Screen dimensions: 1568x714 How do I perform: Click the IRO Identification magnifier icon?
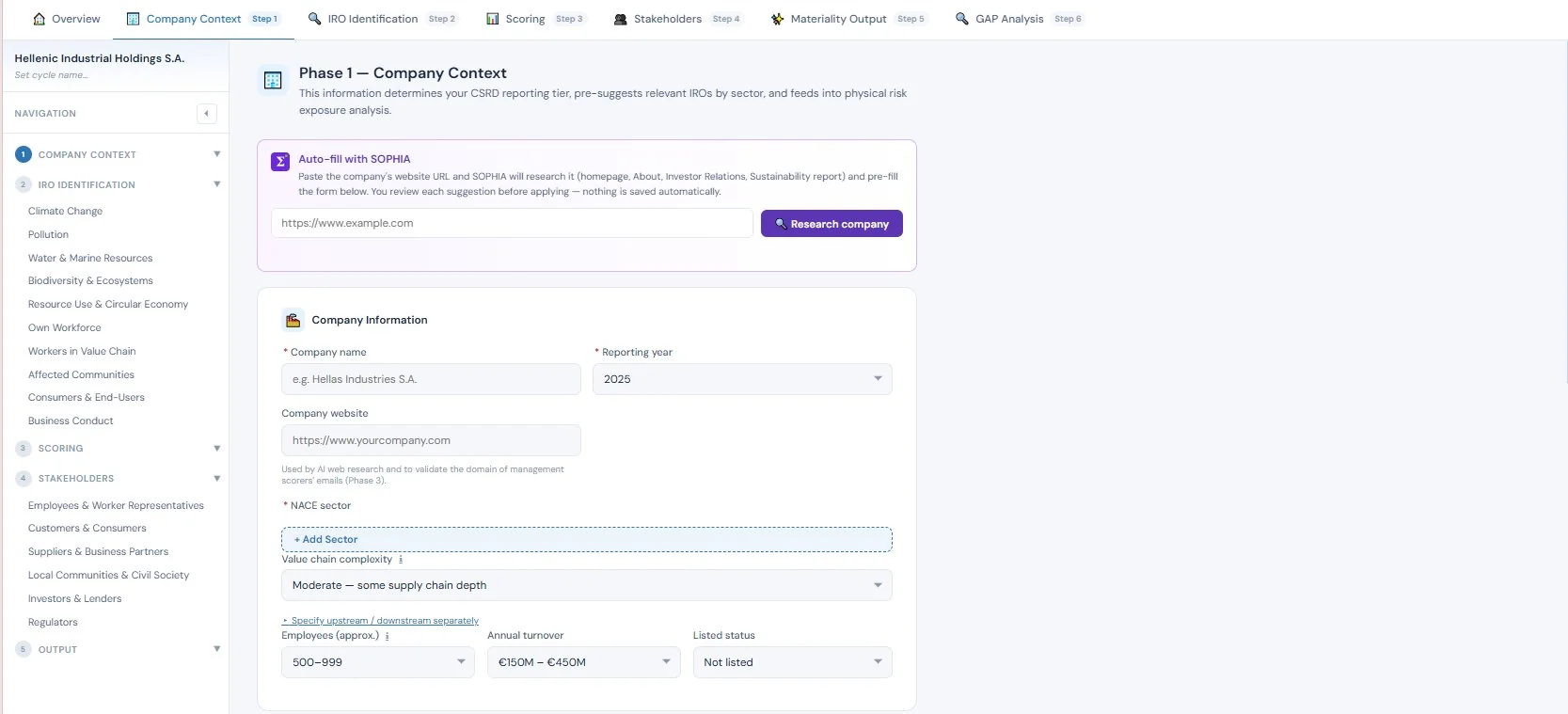(315, 19)
